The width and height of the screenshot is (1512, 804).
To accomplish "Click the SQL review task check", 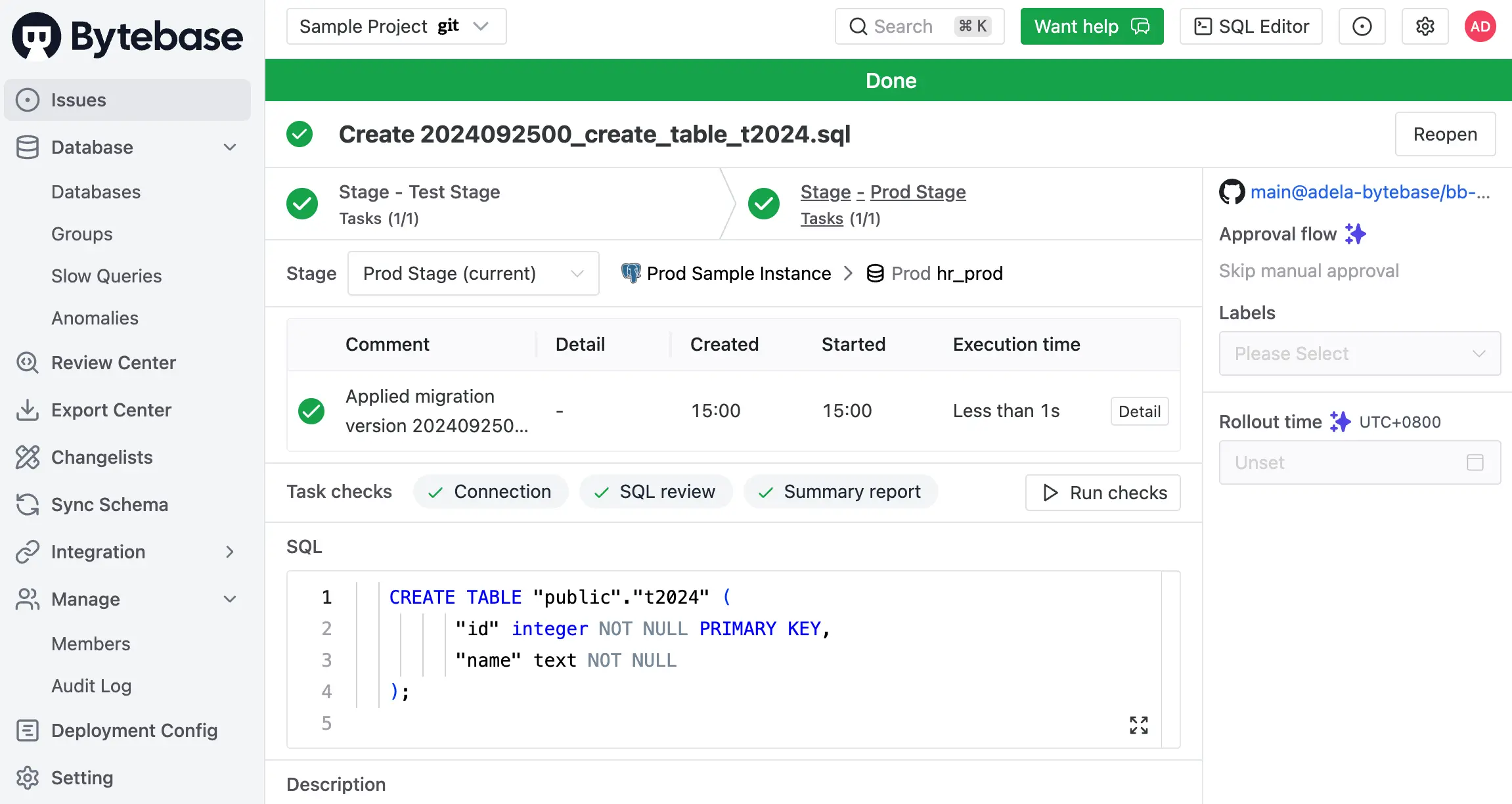I will coord(655,491).
